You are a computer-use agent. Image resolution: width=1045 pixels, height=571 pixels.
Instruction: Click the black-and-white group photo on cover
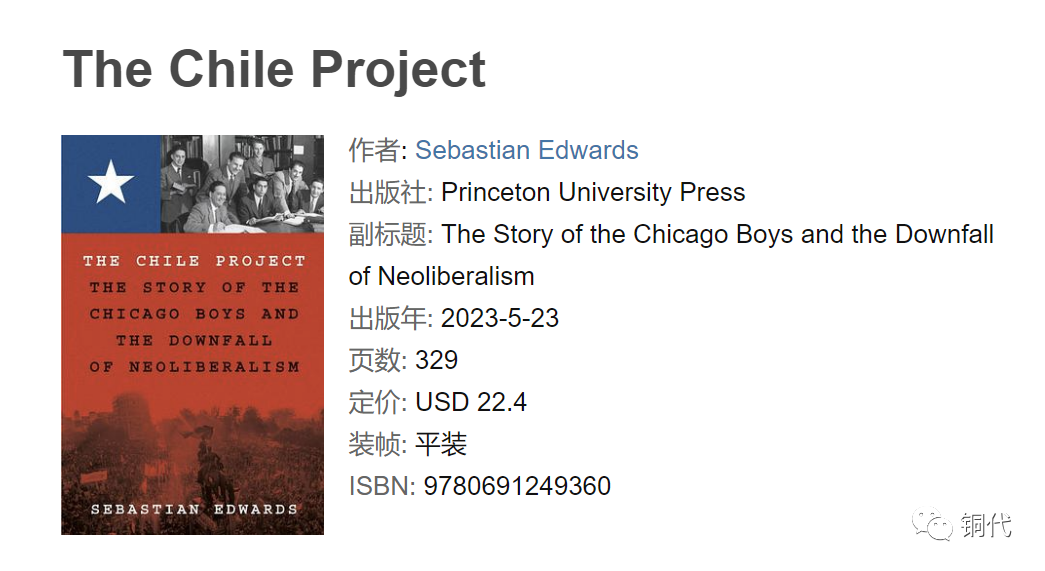(243, 184)
